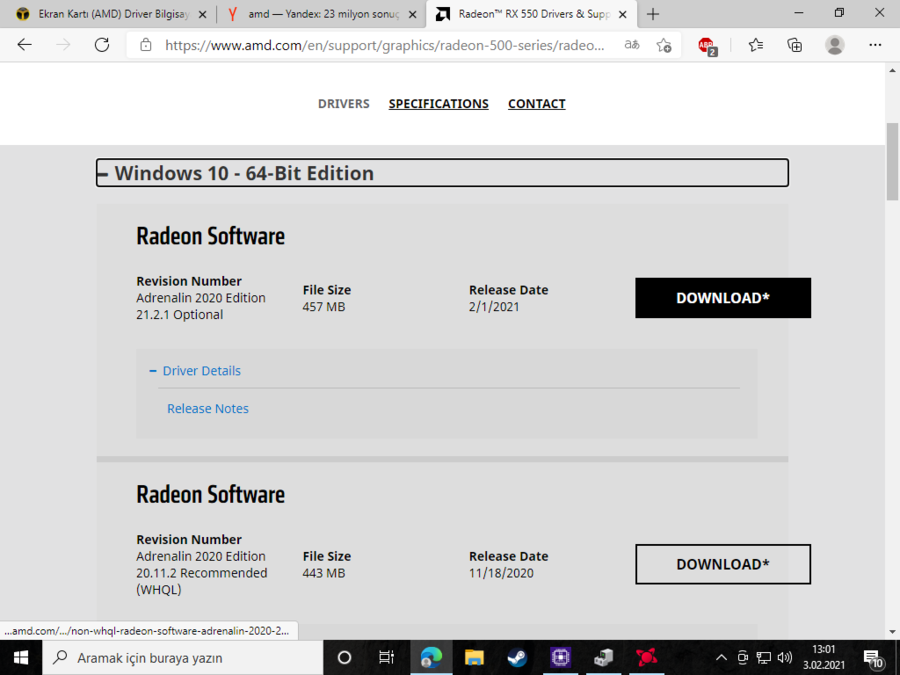Image resolution: width=900 pixels, height=675 pixels.
Task: Close the Ekran Kartı (AMD) Driver tab
Action: [x=202, y=15]
